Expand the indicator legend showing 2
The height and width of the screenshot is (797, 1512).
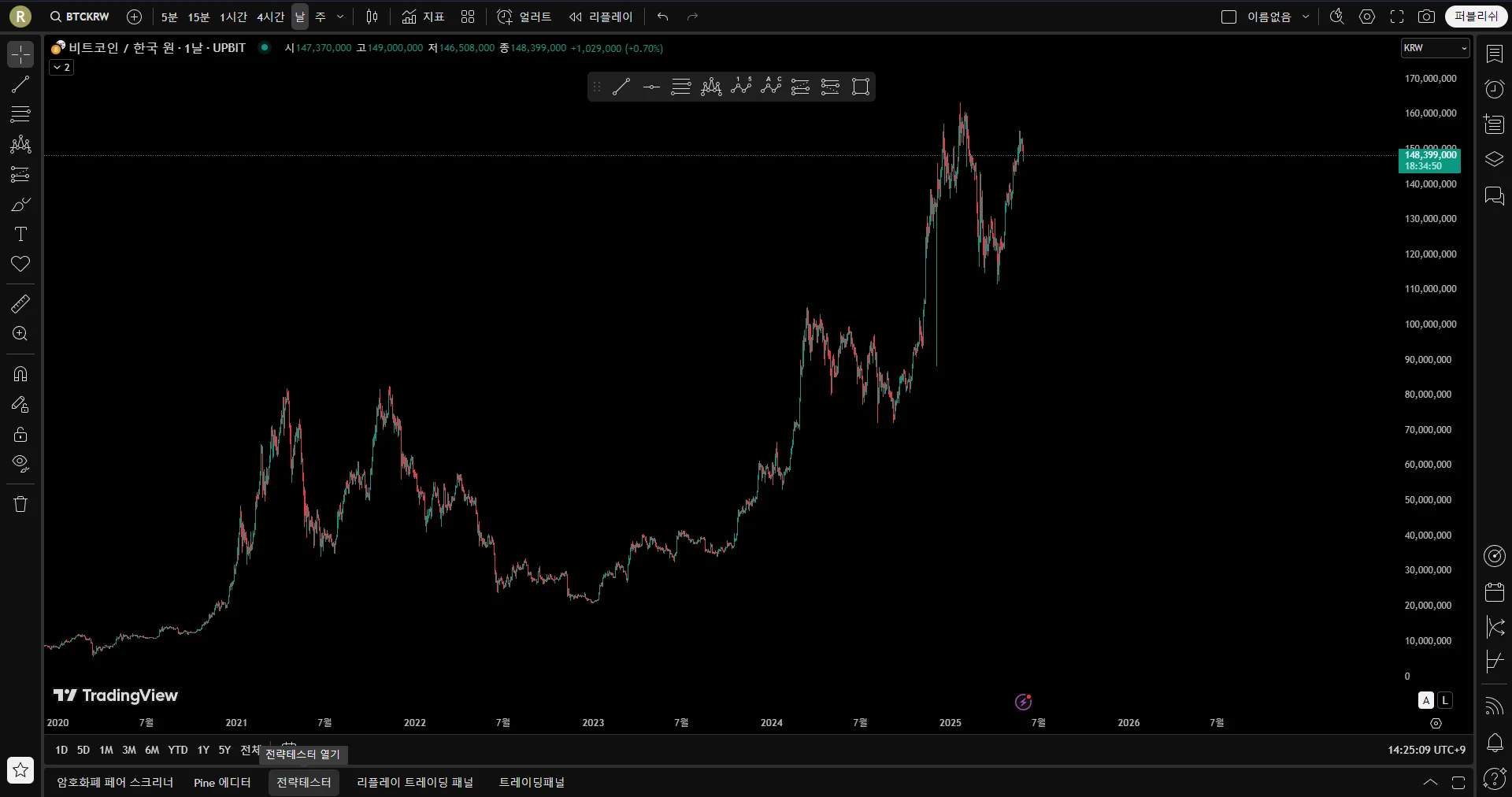[x=61, y=68]
